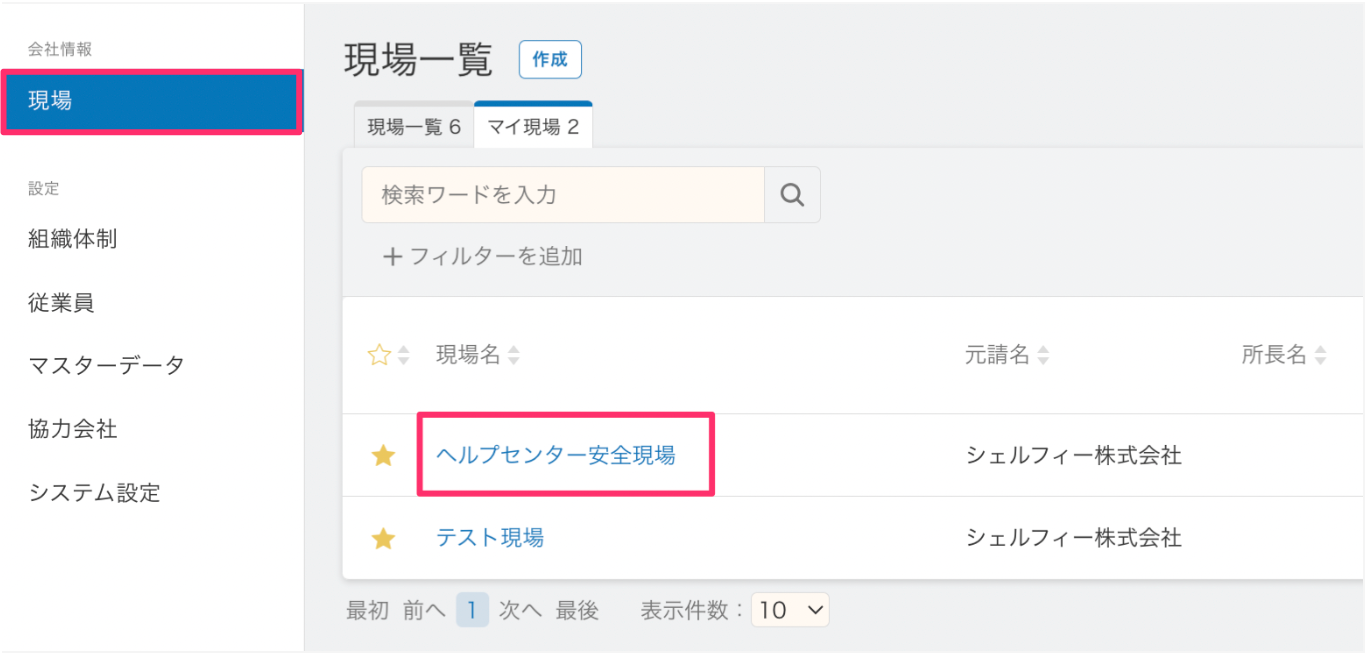Sort by the star column header
The image size is (1366, 656).
pyautogui.click(x=389, y=355)
